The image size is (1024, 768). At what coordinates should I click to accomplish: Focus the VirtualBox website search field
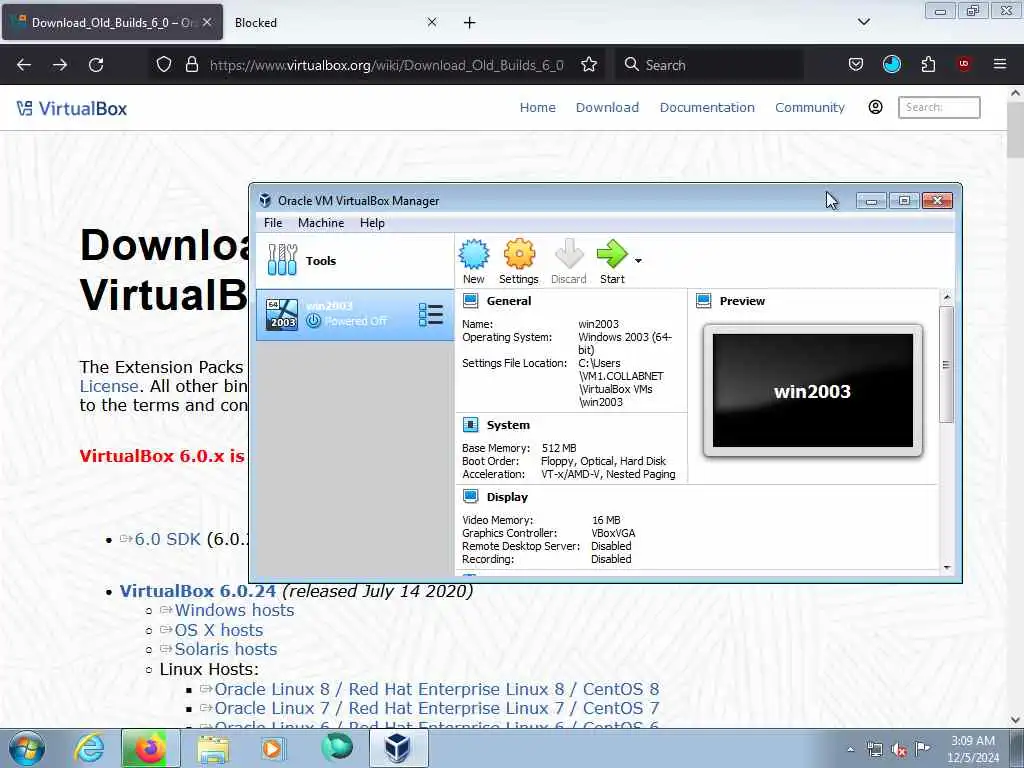939,107
